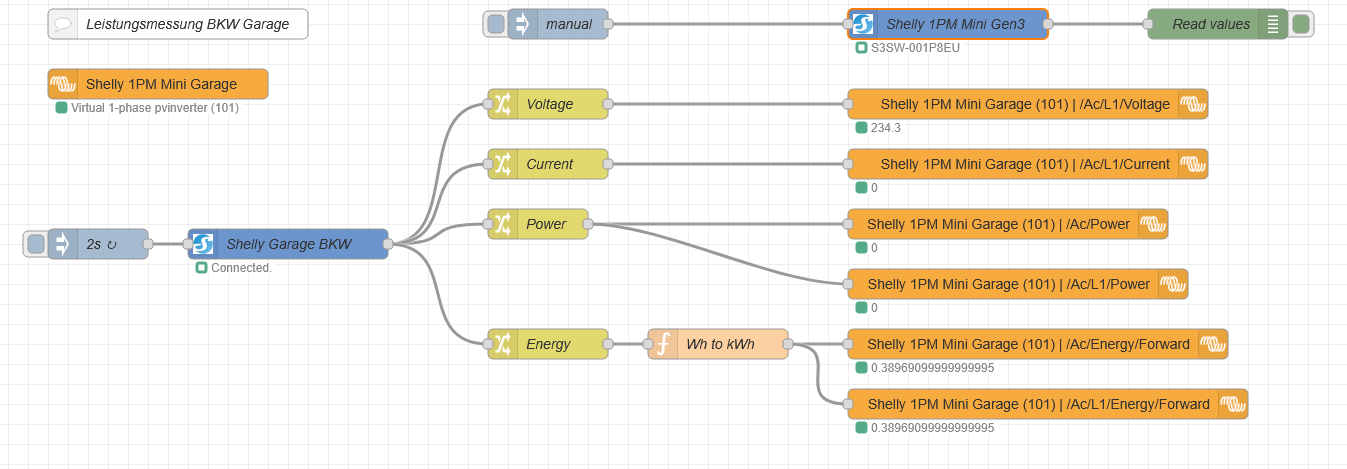Click the manual inject node's trigger button
The width and height of the screenshot is (1347, 469).
click(x=495, y=24)
